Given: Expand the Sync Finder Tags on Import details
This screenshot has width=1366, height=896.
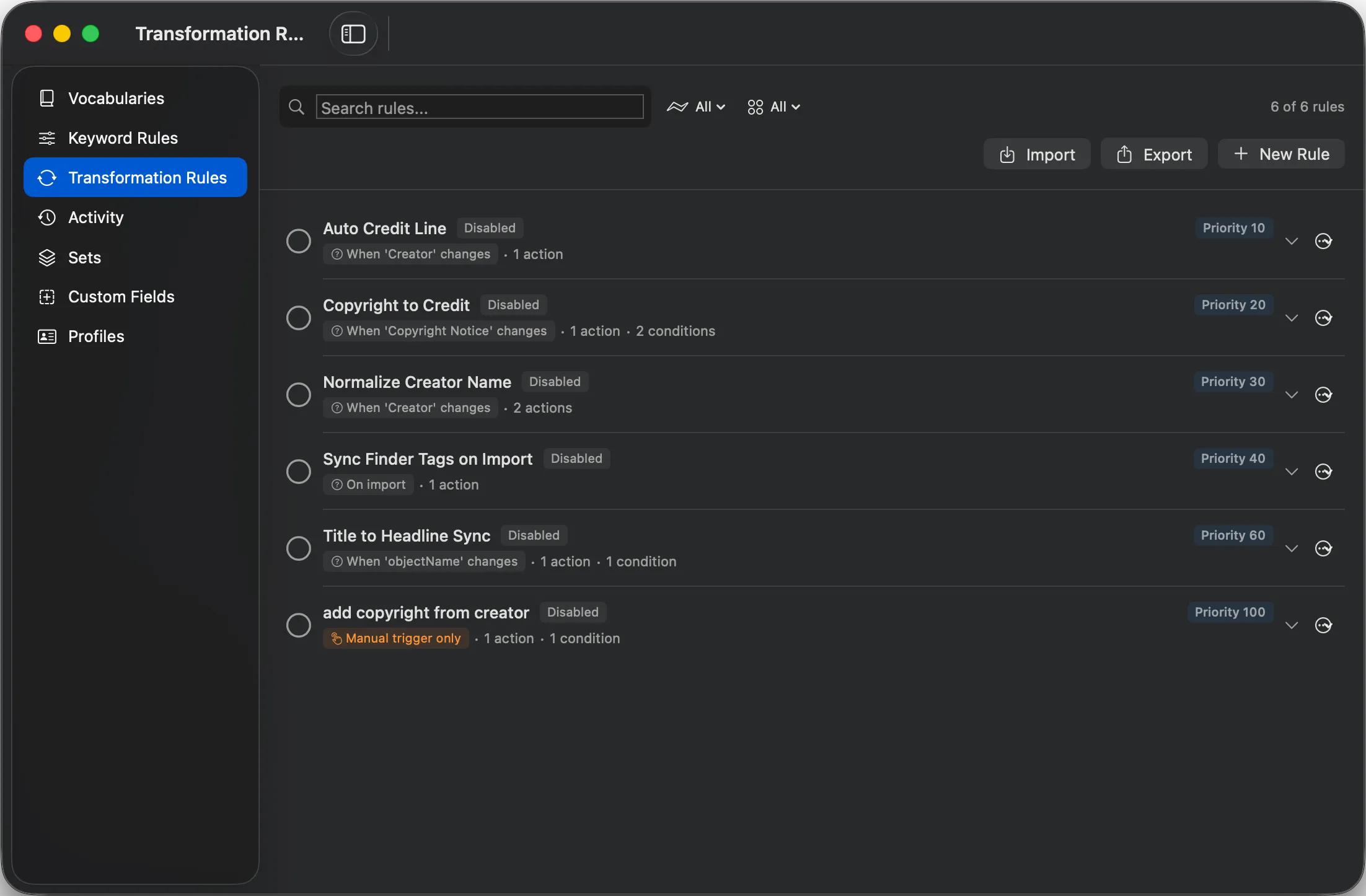Looking at the screenshot, I should pyautogui.click(x=1292, y=472).
